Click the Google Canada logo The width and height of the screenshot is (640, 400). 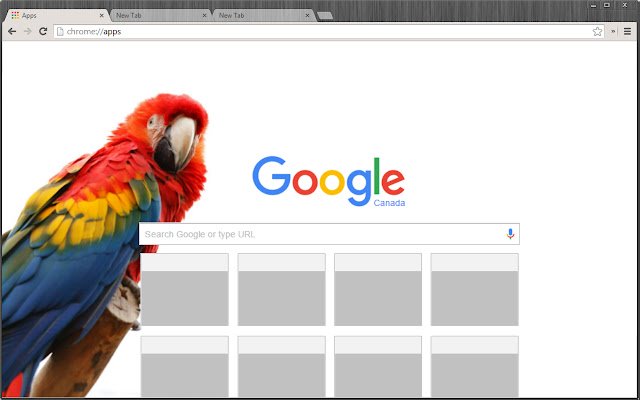pos(329,181)
